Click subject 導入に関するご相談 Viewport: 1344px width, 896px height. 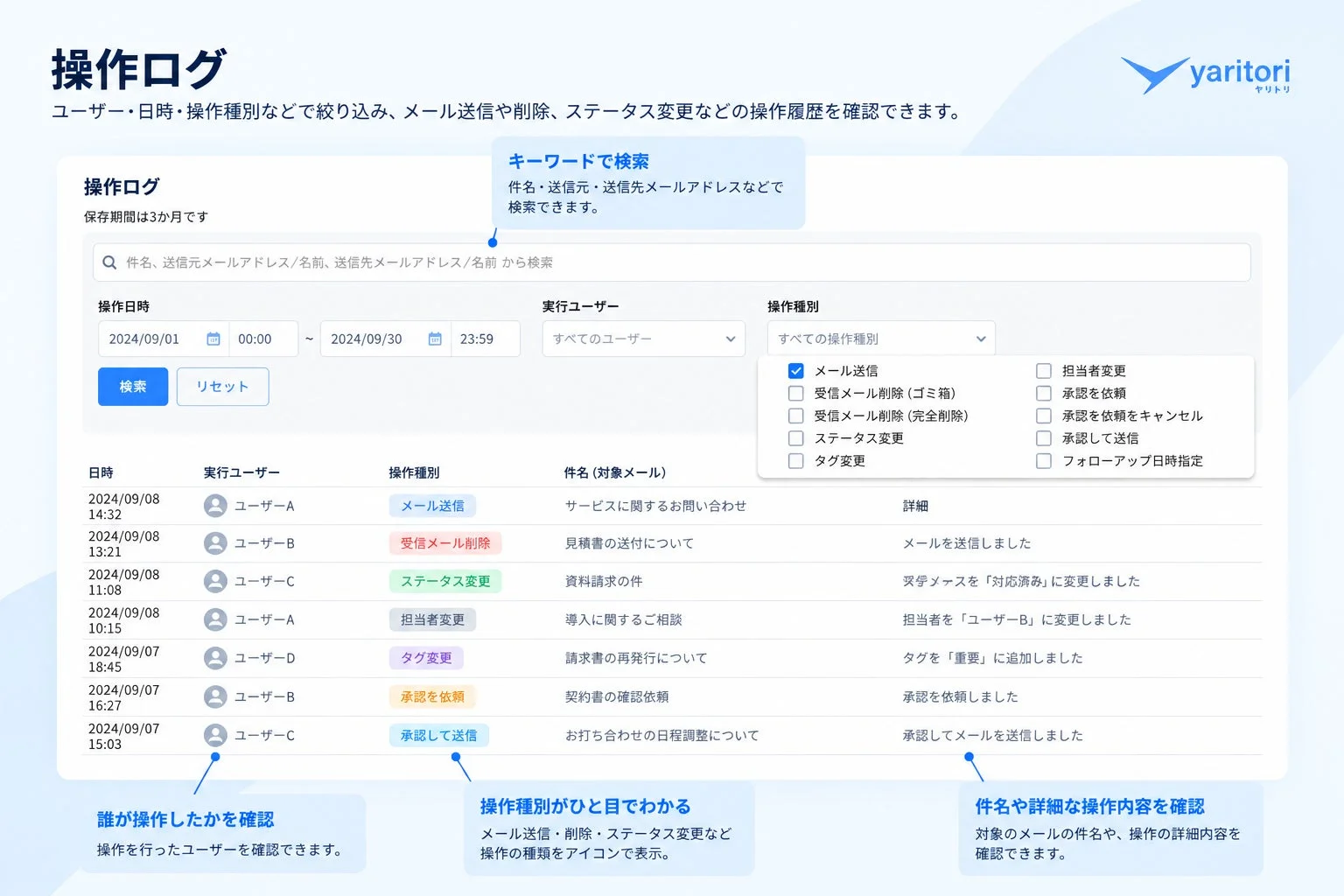(623, 619)
